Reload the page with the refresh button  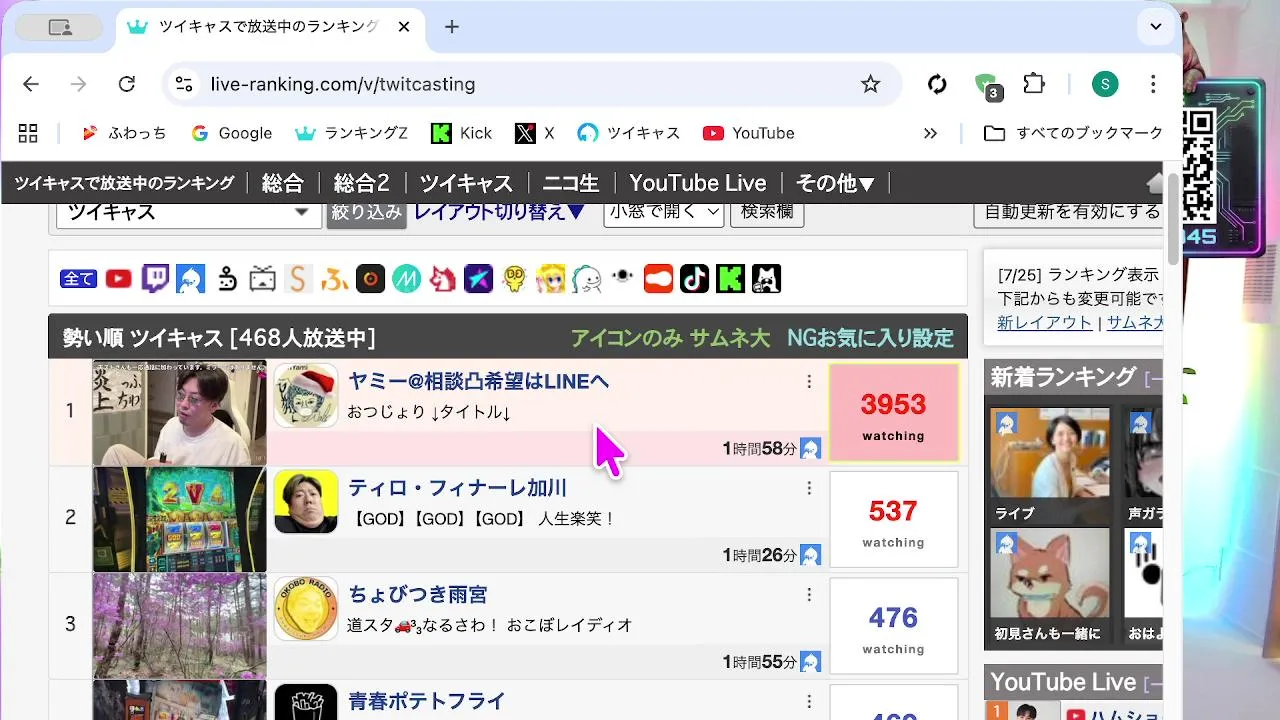tap(127, 84)
